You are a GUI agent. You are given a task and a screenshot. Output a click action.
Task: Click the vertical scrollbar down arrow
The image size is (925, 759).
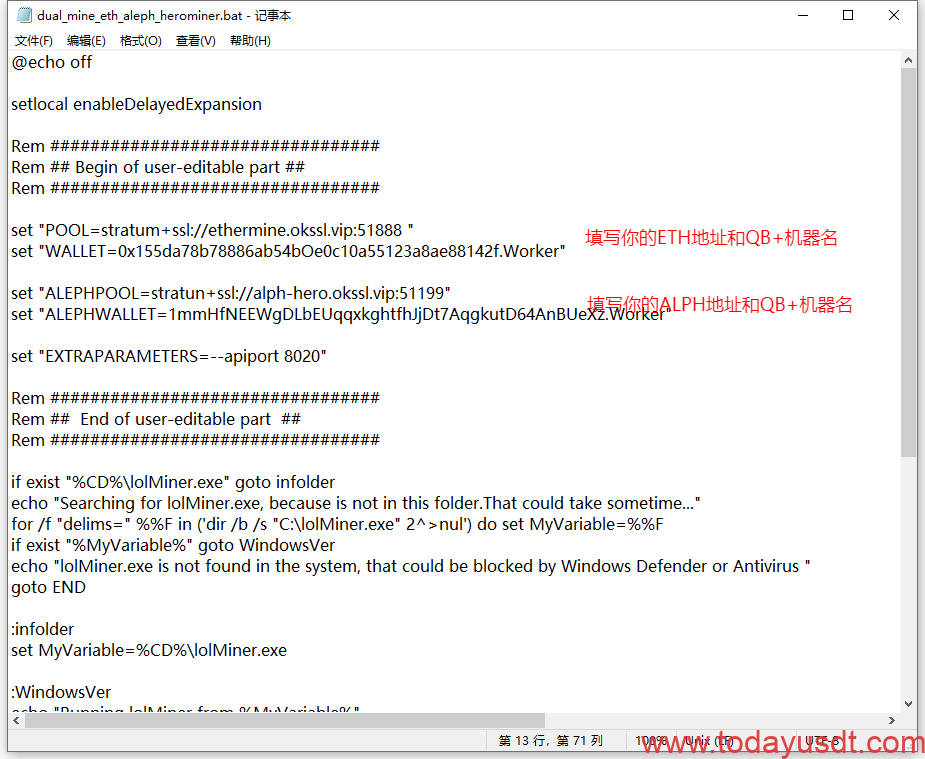point(908,703)
